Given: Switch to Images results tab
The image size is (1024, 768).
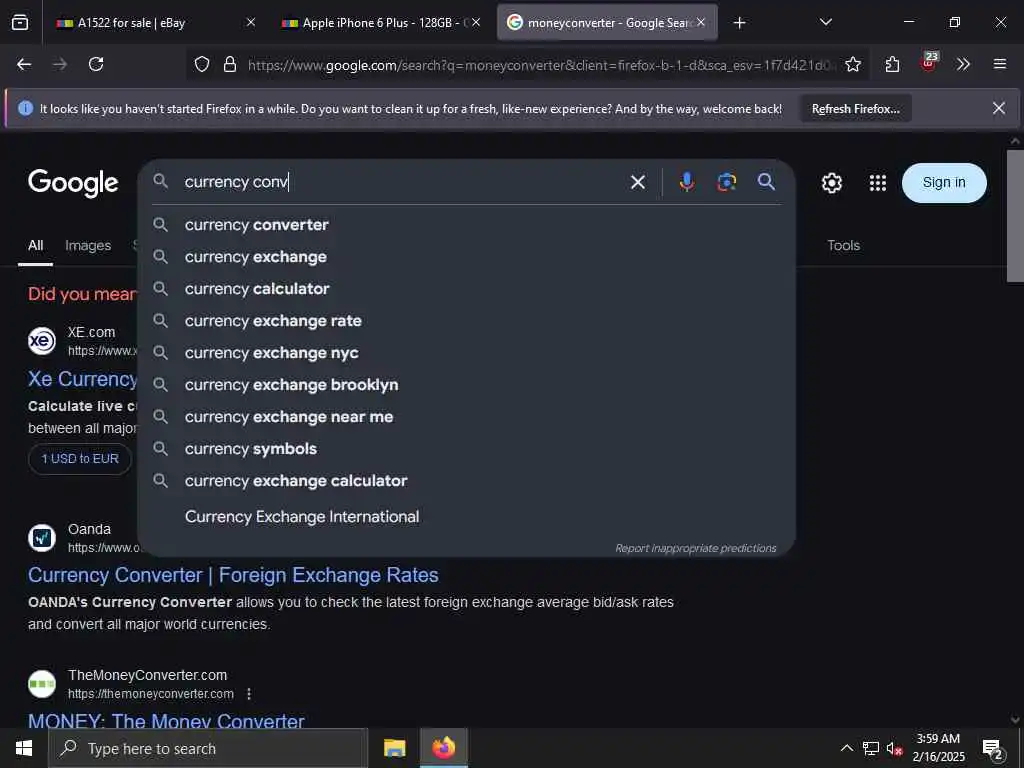Looking at the screenshot, I should 88,246.
